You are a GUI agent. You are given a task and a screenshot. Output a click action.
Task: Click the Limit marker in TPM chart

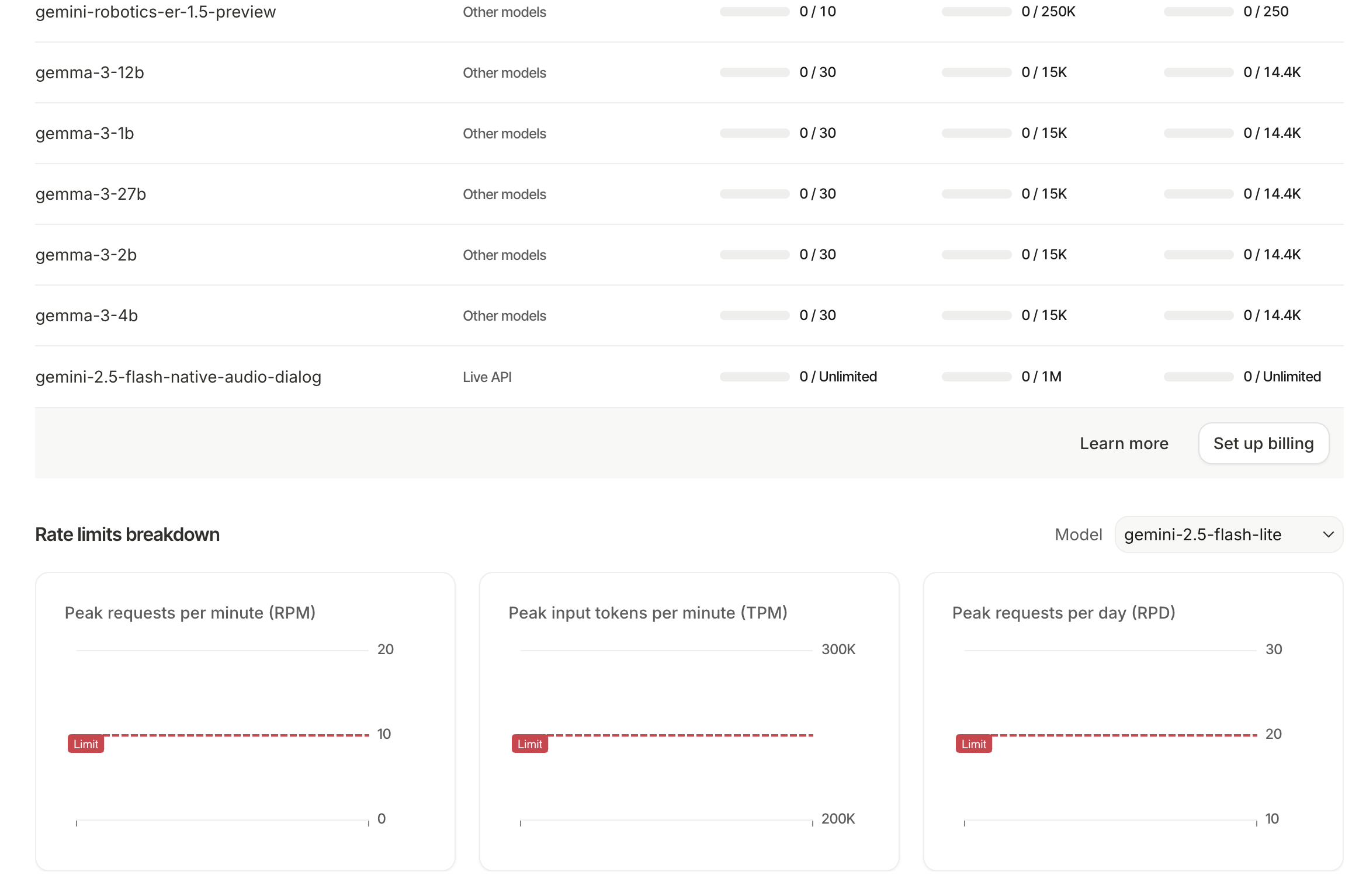[x=530, y=744]
